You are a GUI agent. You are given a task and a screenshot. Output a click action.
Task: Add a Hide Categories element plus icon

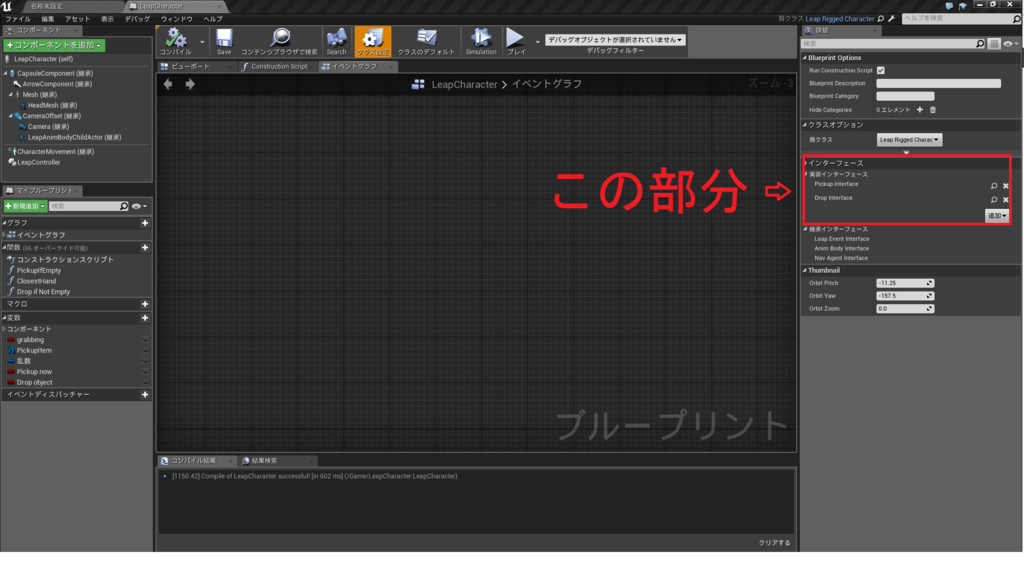pos(920,110)
